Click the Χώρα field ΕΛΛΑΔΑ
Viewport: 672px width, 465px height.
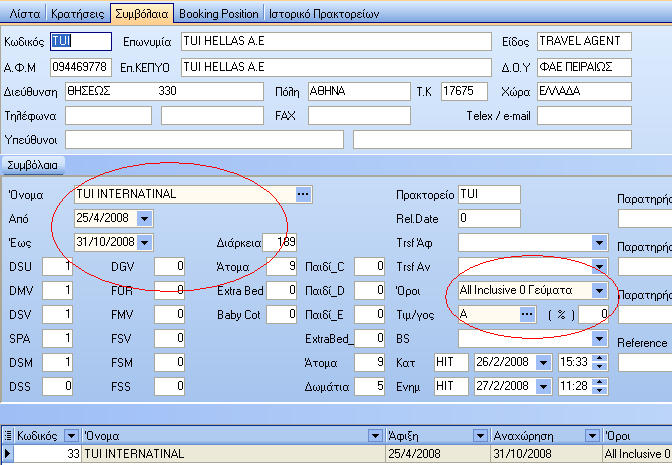584,91
